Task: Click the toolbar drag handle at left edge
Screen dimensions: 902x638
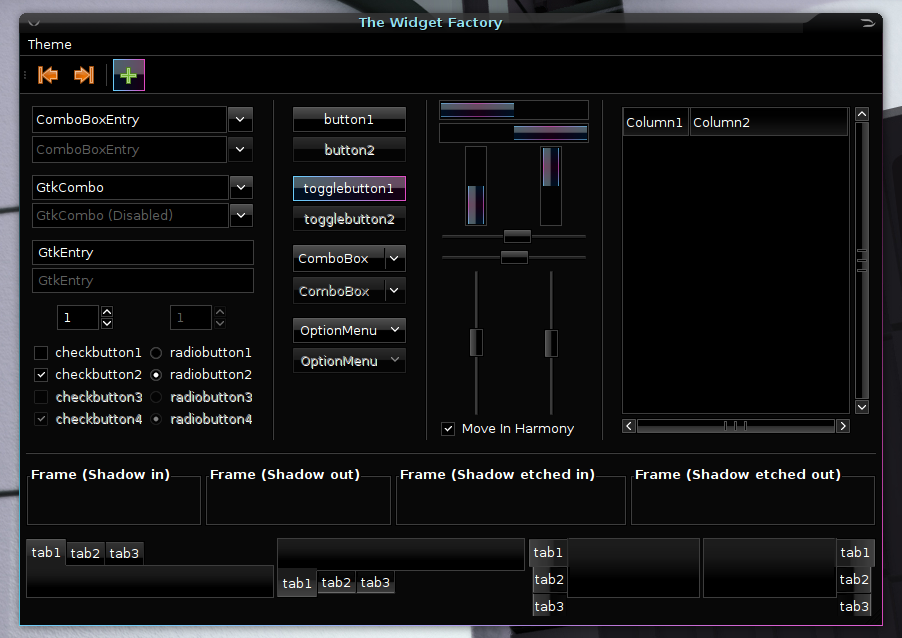Action: [25, 75]
